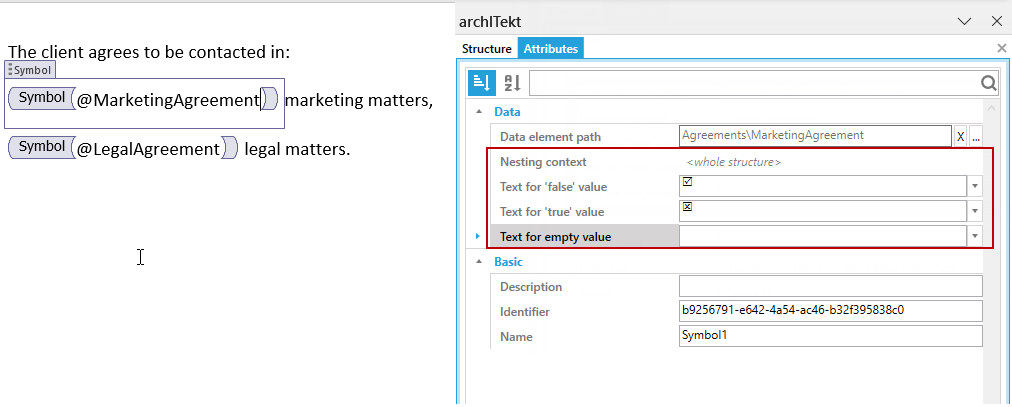Screen dimensions: 1012x407
Task: Click the Data element path label
Action: point(551,137)
